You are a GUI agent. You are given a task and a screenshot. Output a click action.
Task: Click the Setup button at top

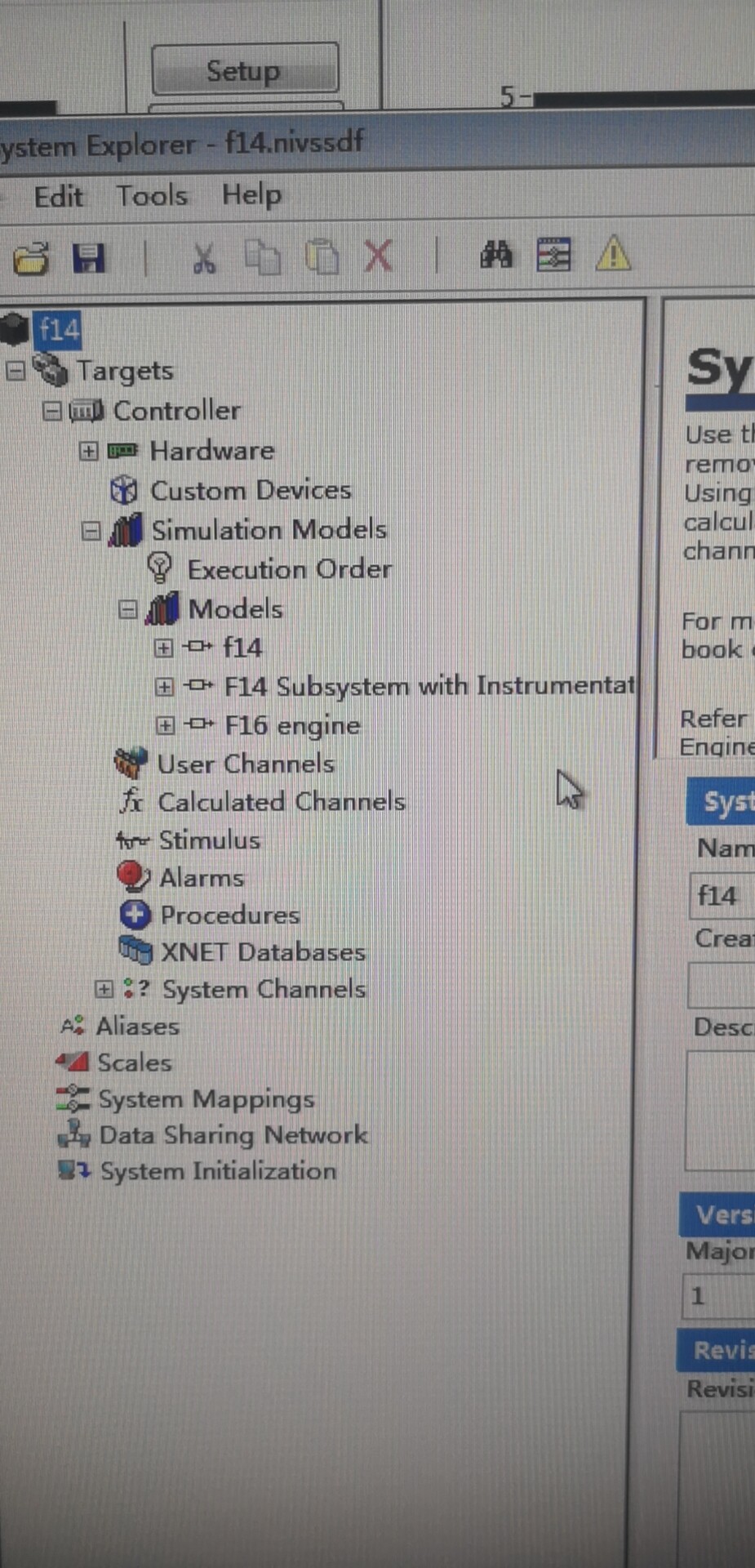click(x=245, y=70)
